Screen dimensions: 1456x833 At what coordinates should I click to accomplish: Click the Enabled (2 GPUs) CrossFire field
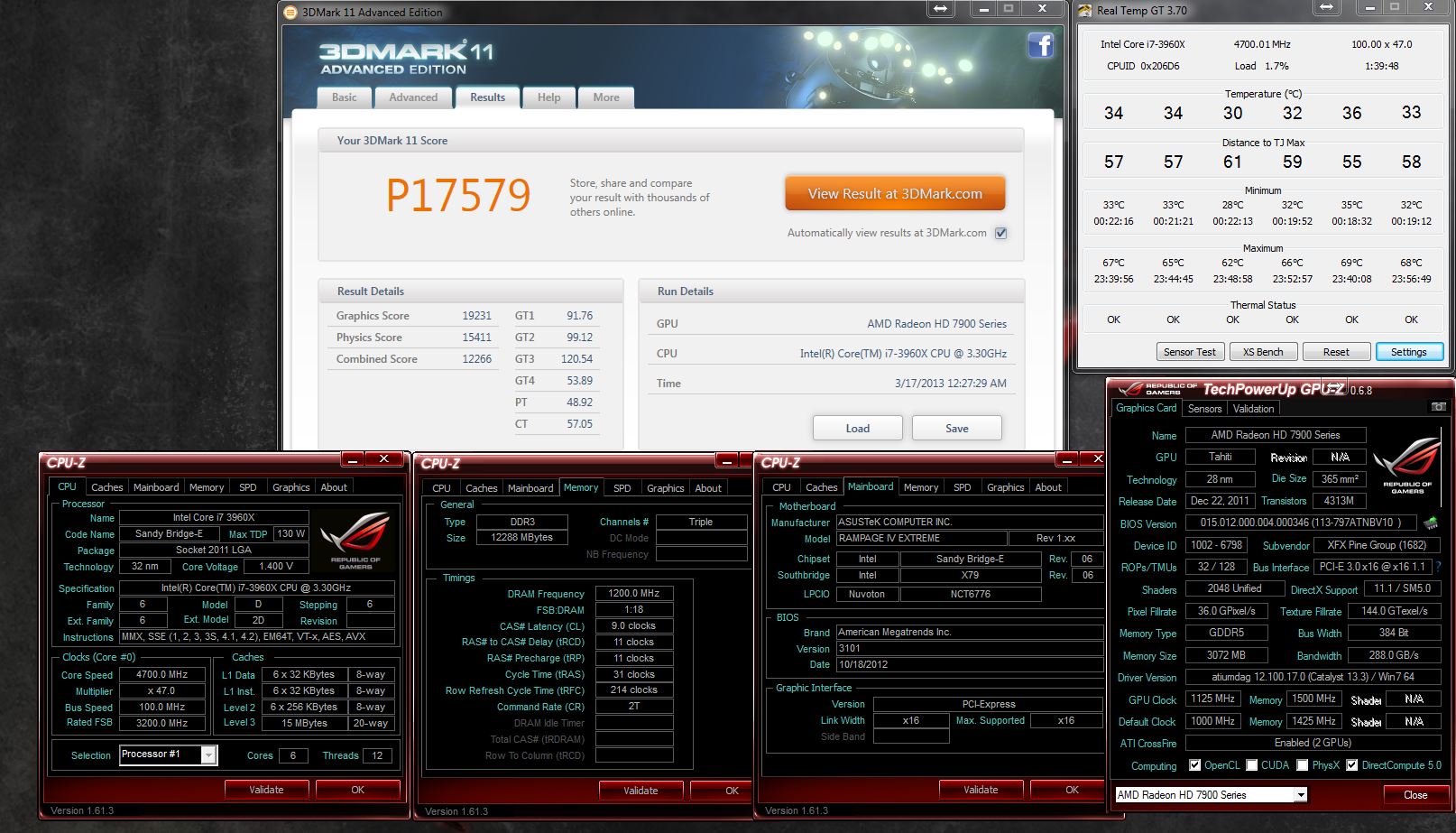pyautogui.click(x=1313, y=743)
